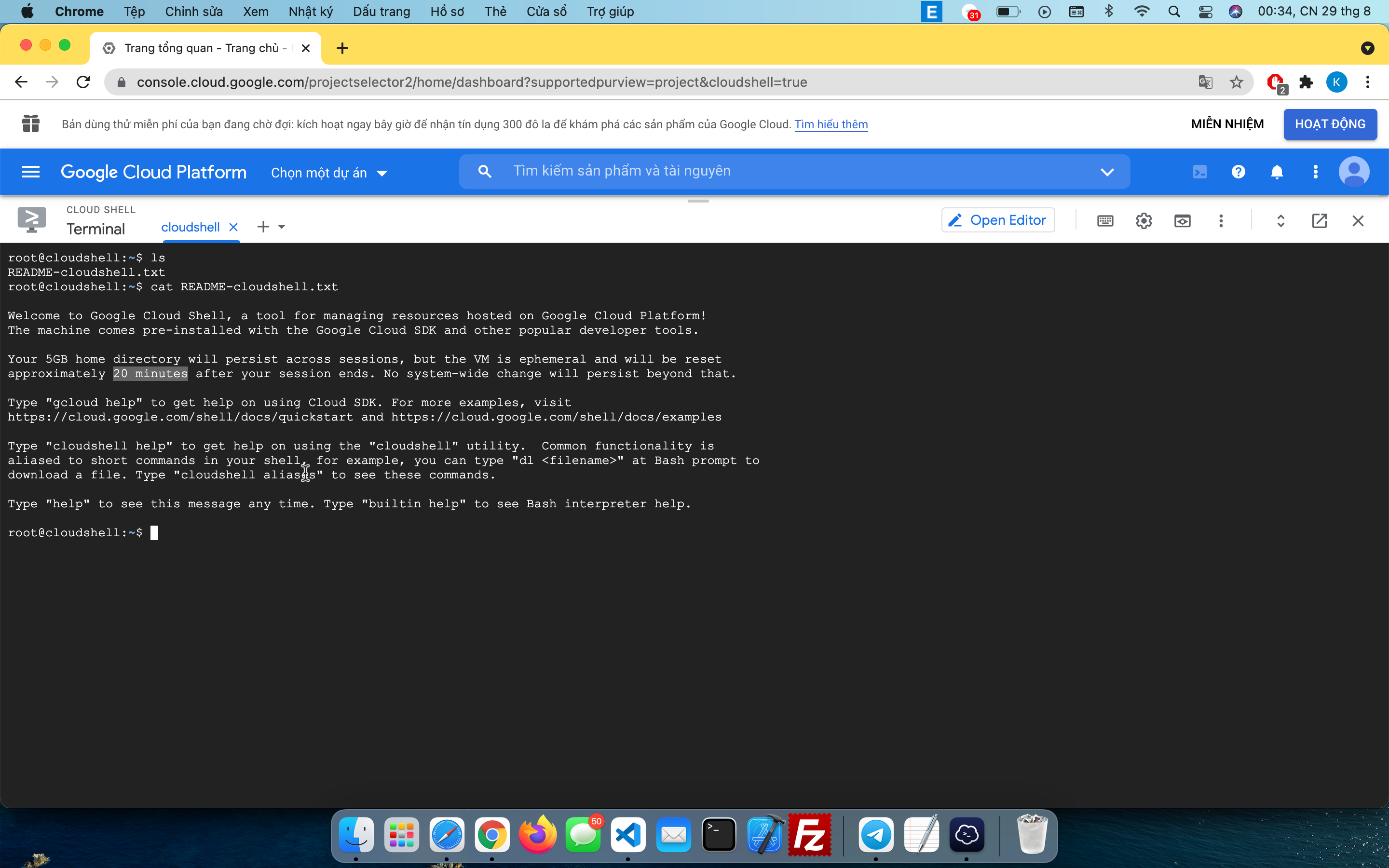Click the help question mark icon
This screenshot has width=1389, height=868.
(x=1238, y=172)
